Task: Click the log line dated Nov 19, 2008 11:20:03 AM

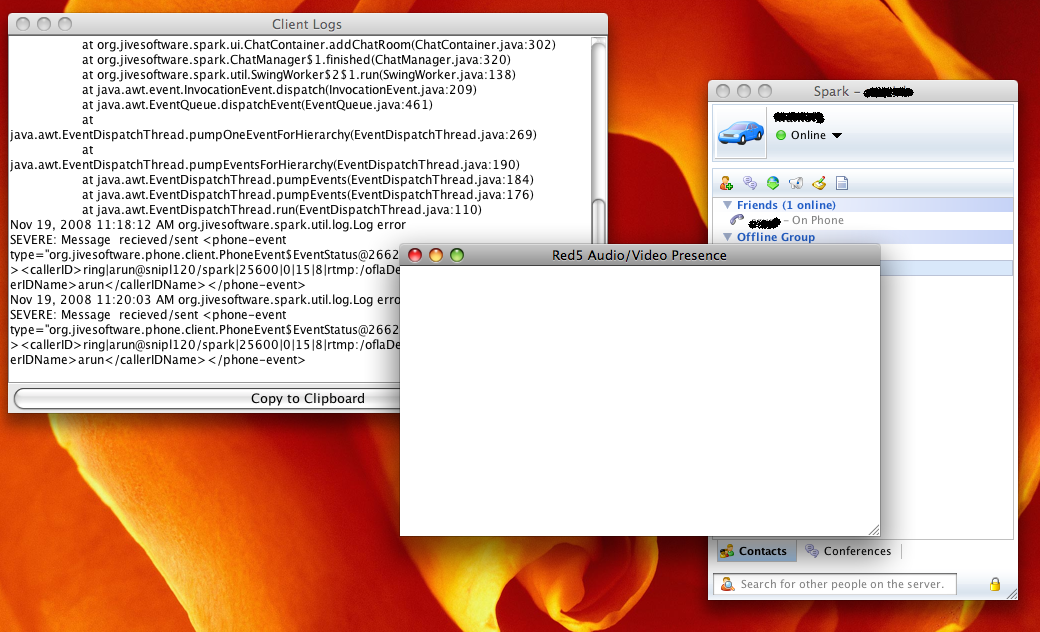Action: [x=205, y=300]
